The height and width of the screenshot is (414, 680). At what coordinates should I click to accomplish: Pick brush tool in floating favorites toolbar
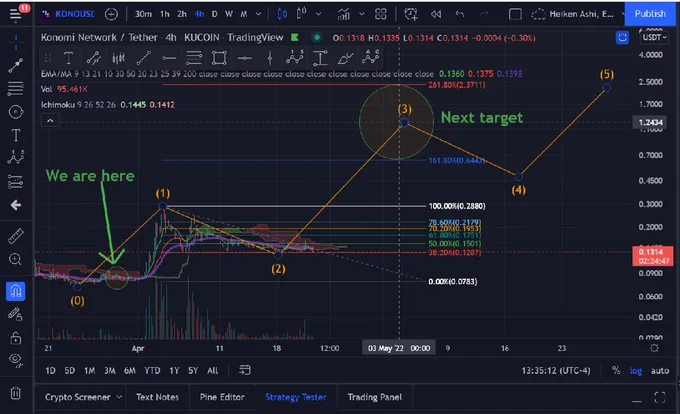(346, 58)
